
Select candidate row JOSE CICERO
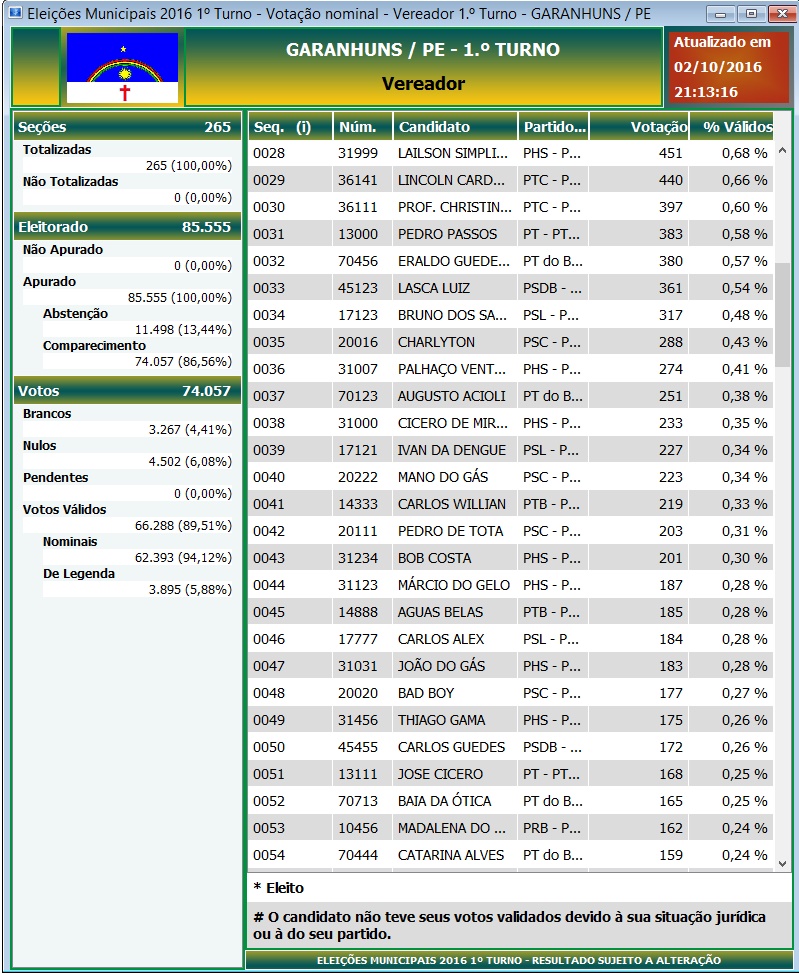[x=510, y=775]
